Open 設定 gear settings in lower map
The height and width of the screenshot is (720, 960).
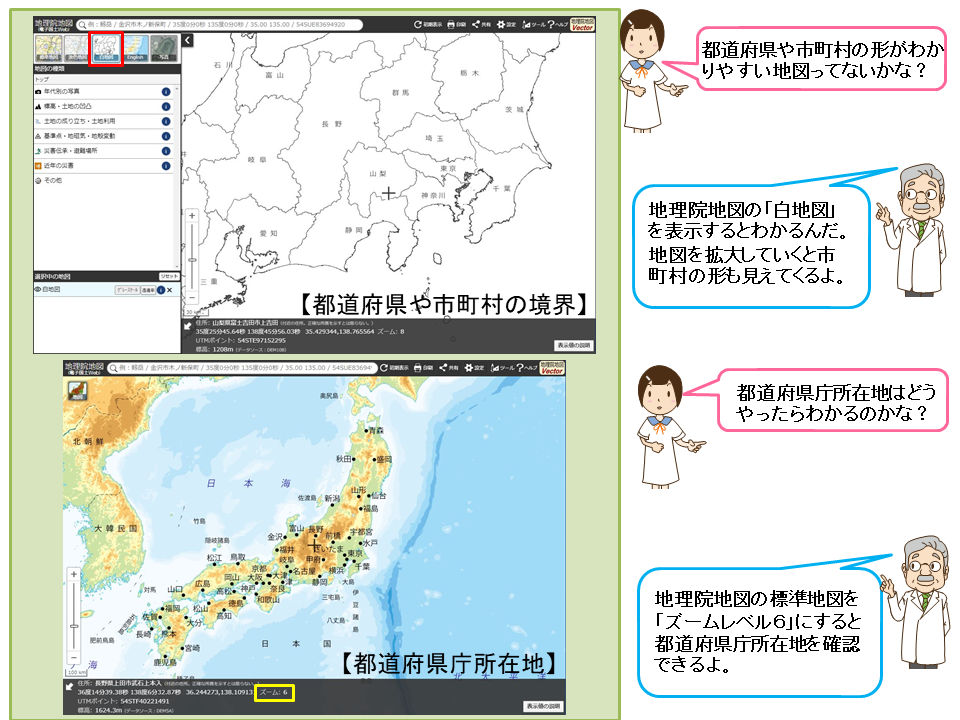tap(474, 368)
